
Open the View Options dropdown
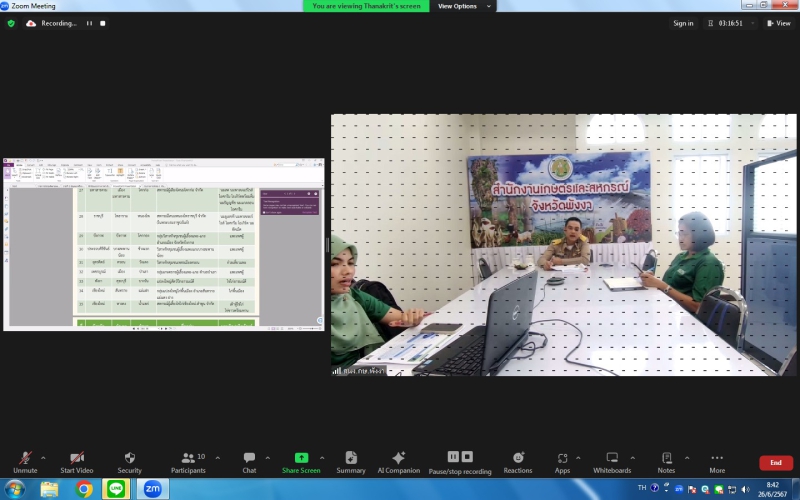tap(464, 6)
